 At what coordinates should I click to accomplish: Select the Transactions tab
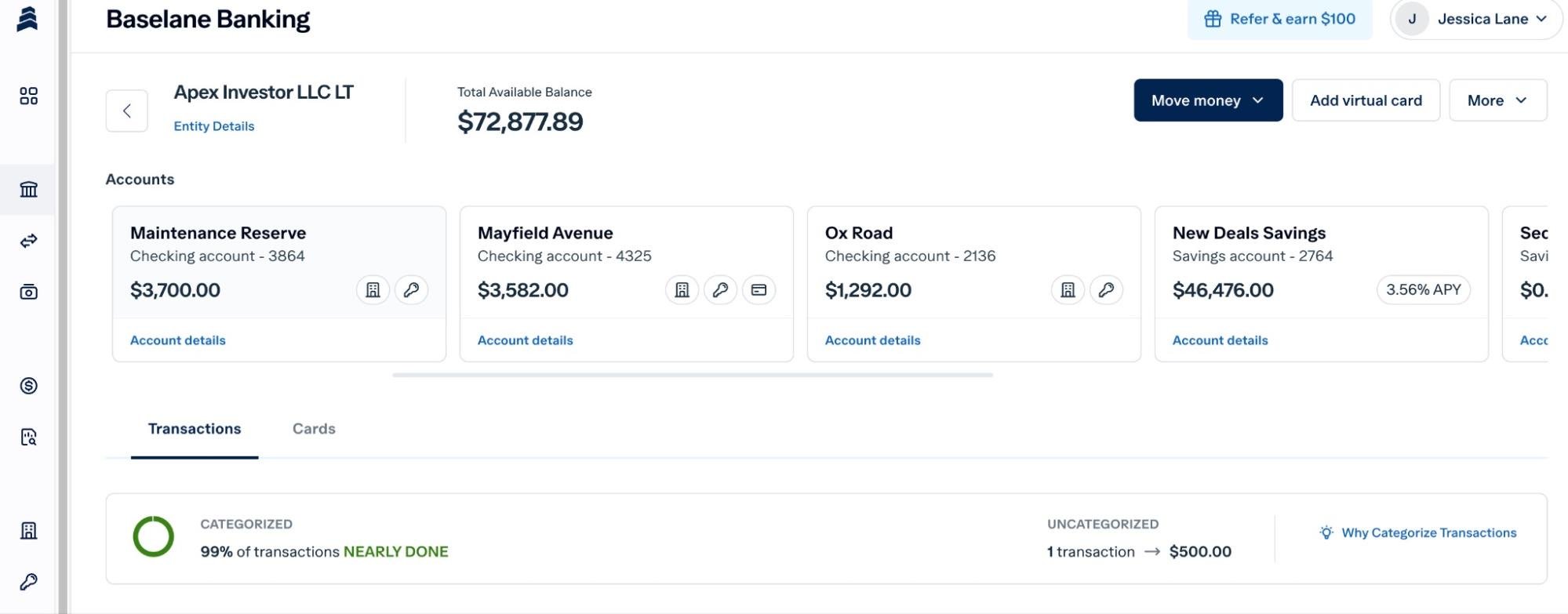click(x=195, y=429)
